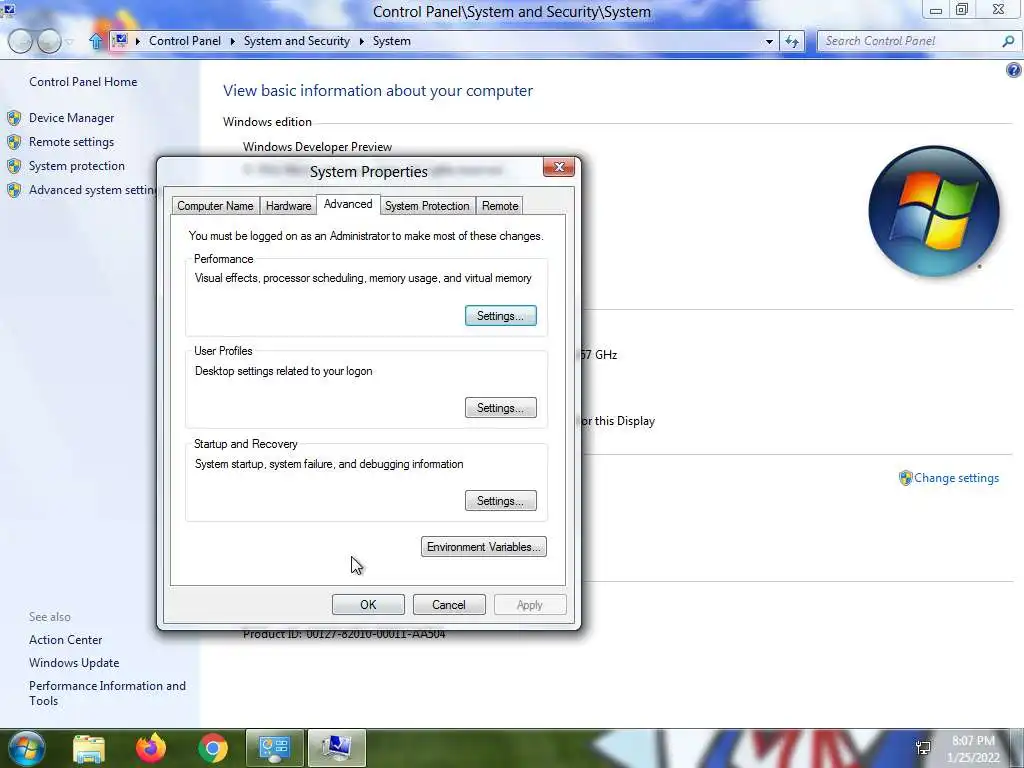Screen dimensions: 1024x768
Task: Open Control Panel Home link
Action: pos(83,82)
